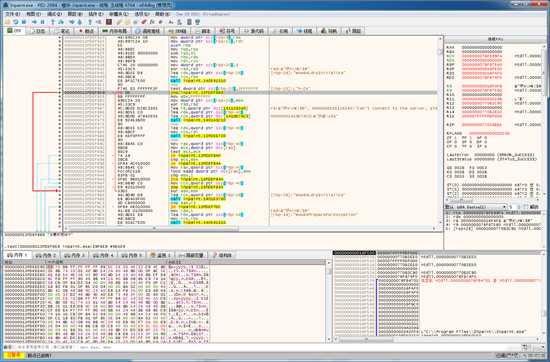Click the fx functions toolbar icon
The width and height of the screenshot is (550, 362).
152,22
